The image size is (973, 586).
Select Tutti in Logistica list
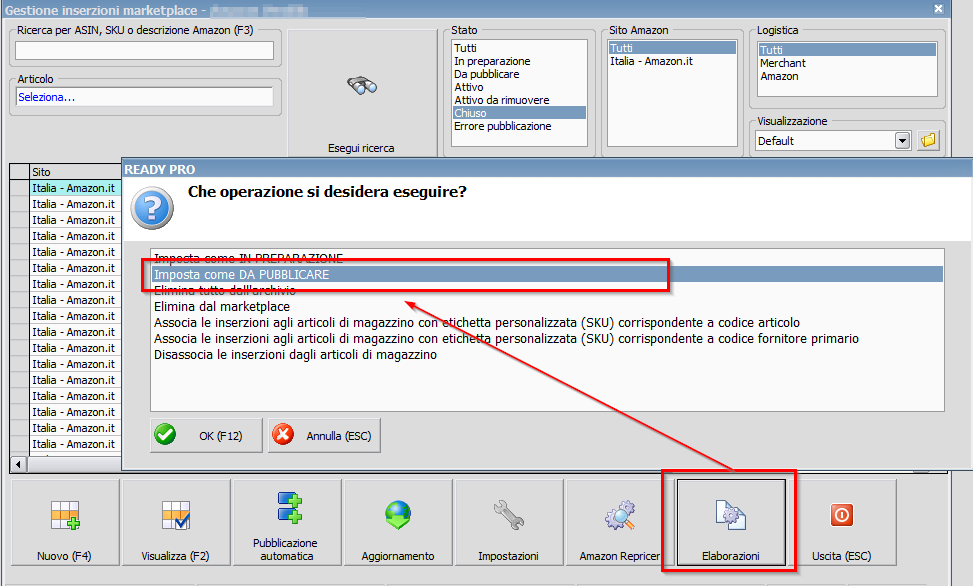coord(847,50)
